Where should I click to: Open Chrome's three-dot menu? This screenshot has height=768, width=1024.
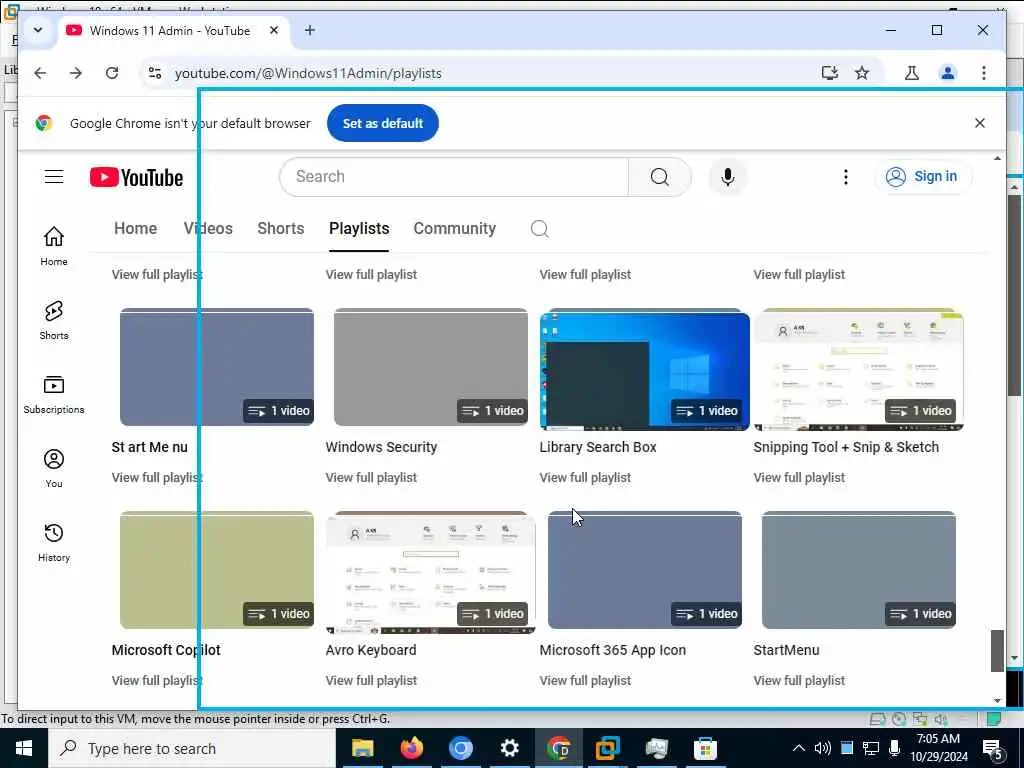click(x=984, y=72)
